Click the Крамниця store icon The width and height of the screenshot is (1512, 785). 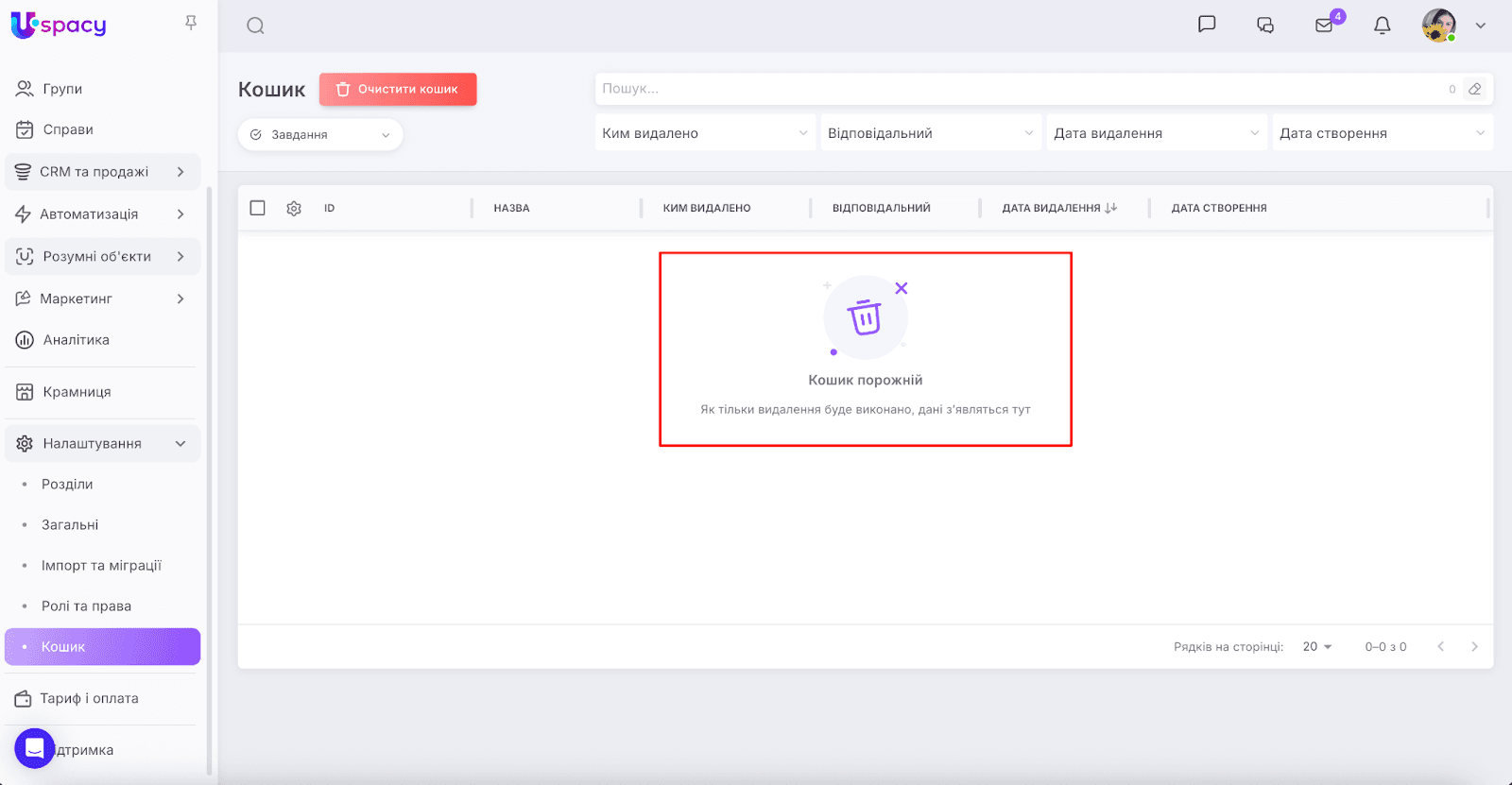(x=25, y=392)
